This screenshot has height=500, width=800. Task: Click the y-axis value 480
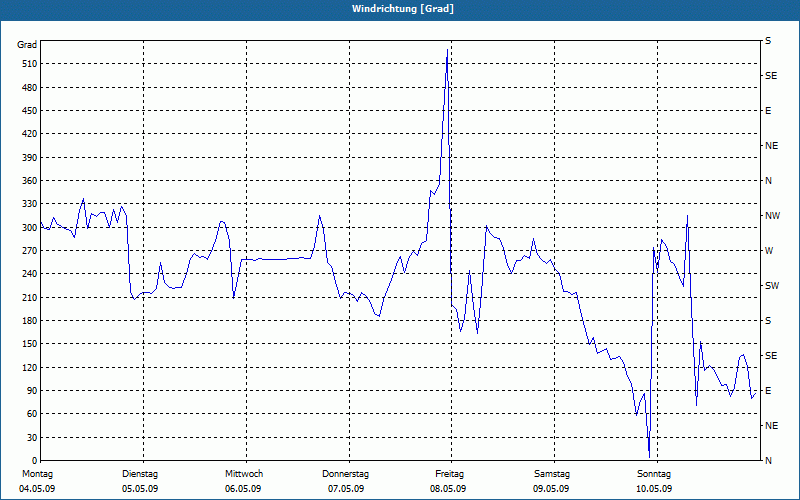pyautogui.click(x=29, y=88)
